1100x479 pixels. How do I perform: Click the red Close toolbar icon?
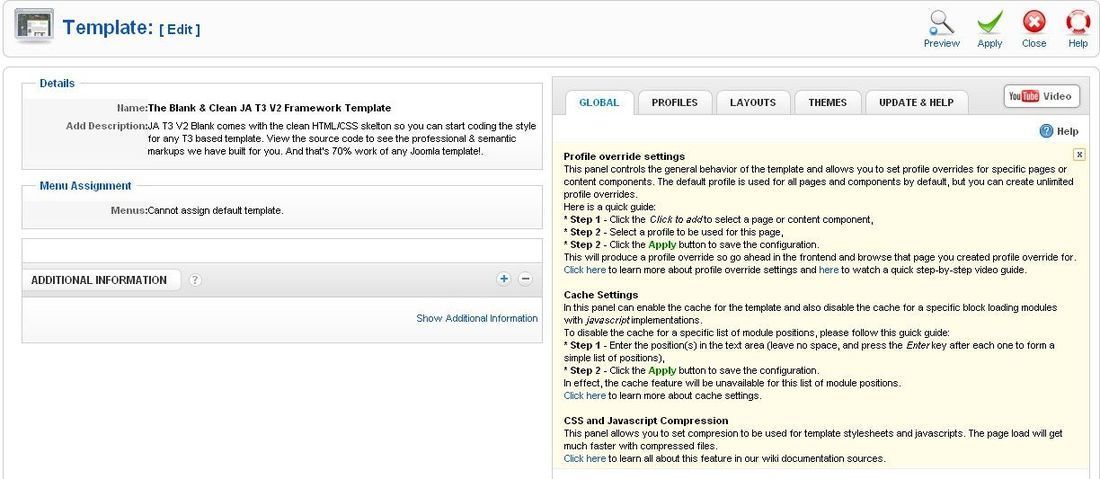(x=1034, y=22)
